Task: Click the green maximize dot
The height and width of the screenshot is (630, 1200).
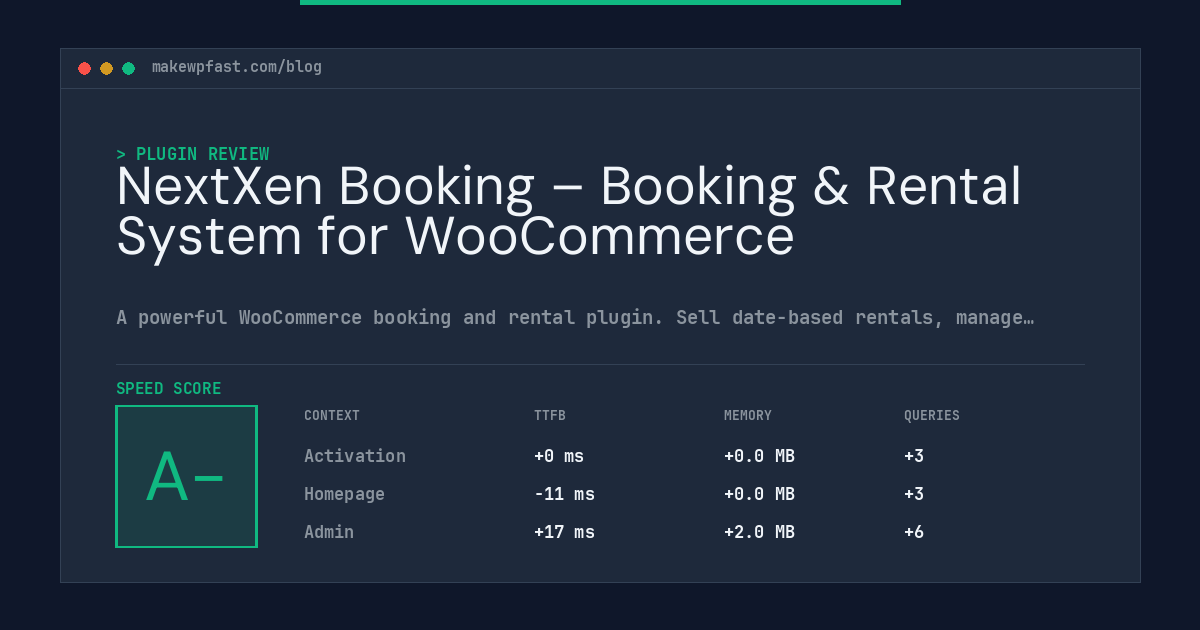Action: tap(129, 68)
